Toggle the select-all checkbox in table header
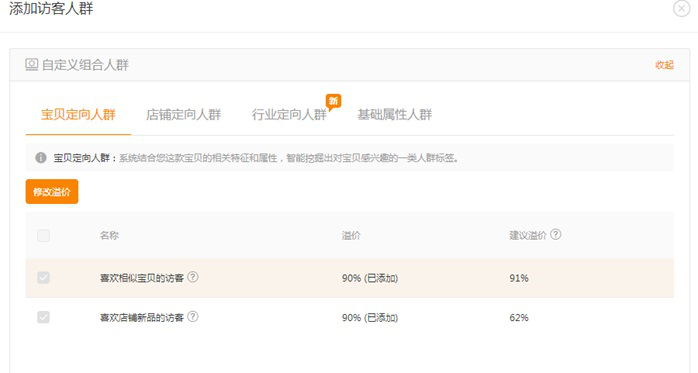698x373 pixels. [x=43, y=235]
